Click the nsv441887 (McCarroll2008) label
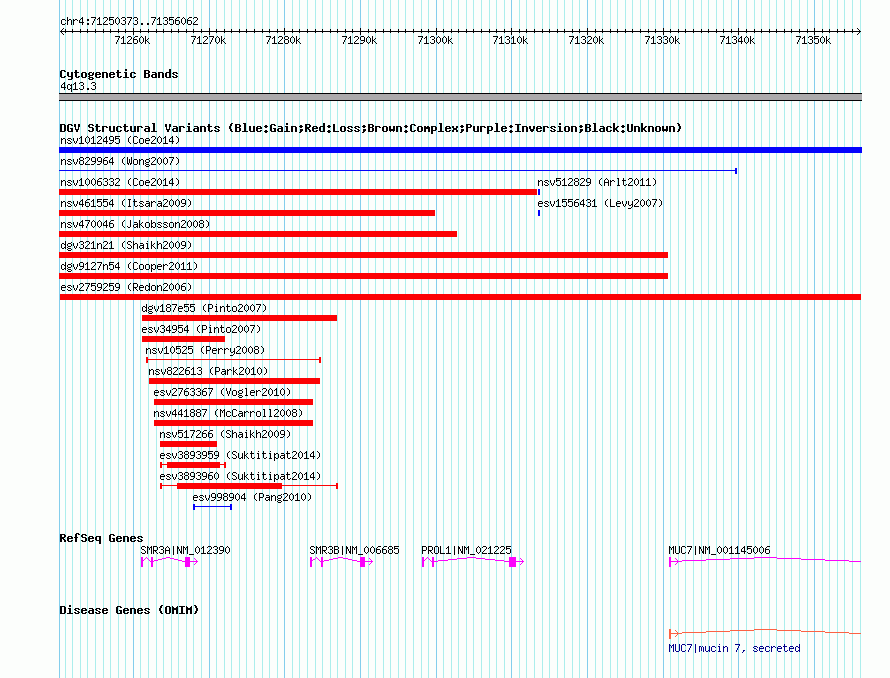Image resolution: width=890 pixels, height=678 pixels. click(228, 413)
